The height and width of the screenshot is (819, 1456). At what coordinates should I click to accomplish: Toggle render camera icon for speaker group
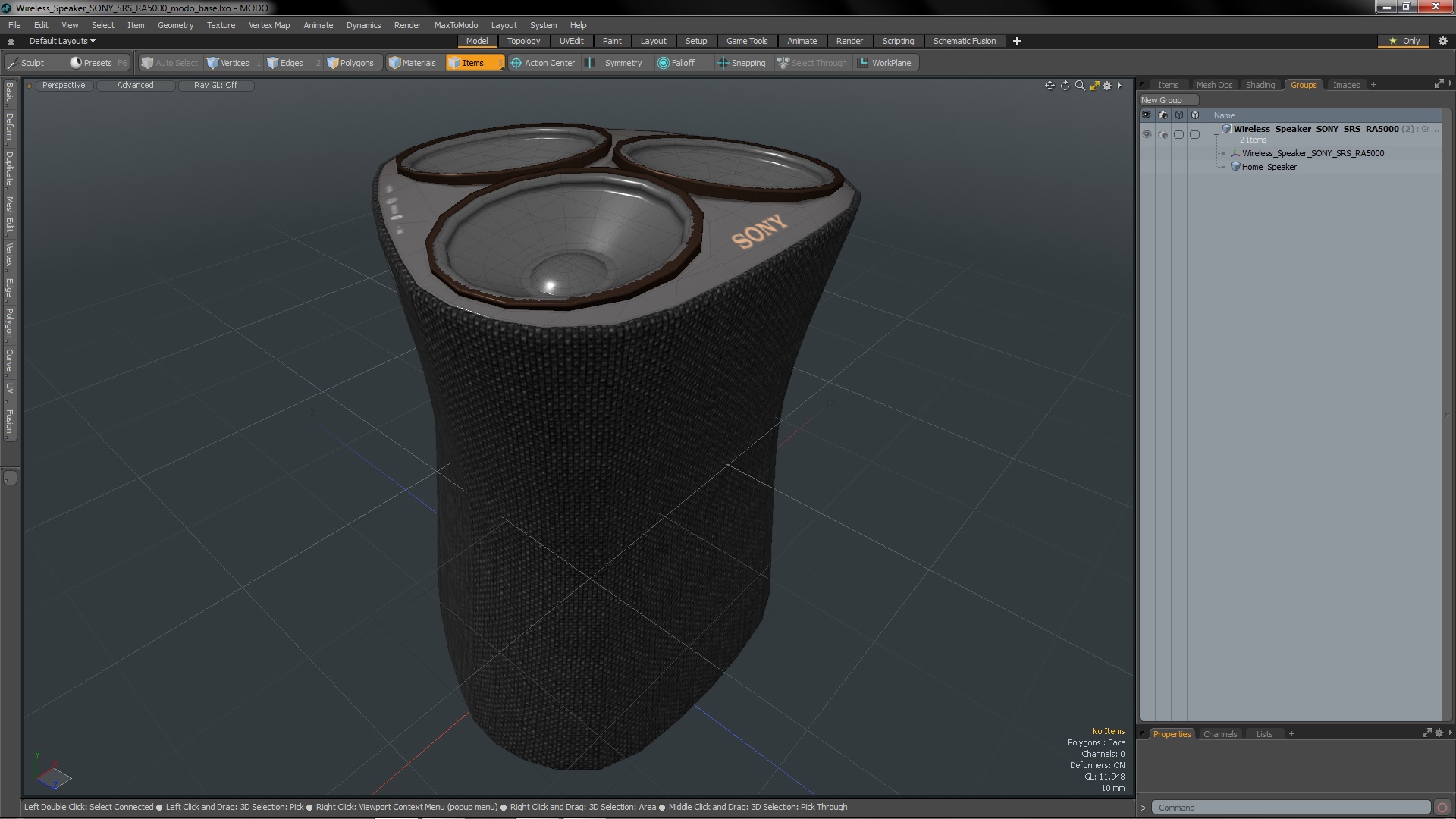[1163, 134]
